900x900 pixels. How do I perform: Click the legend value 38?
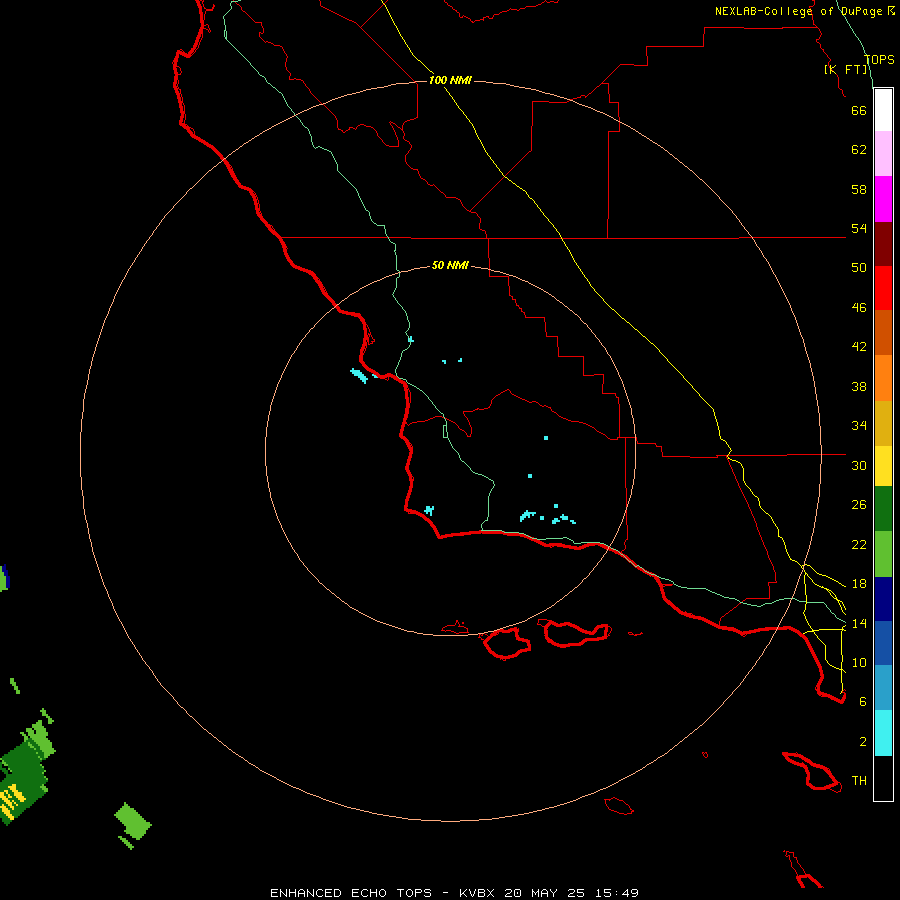[859, 386]
